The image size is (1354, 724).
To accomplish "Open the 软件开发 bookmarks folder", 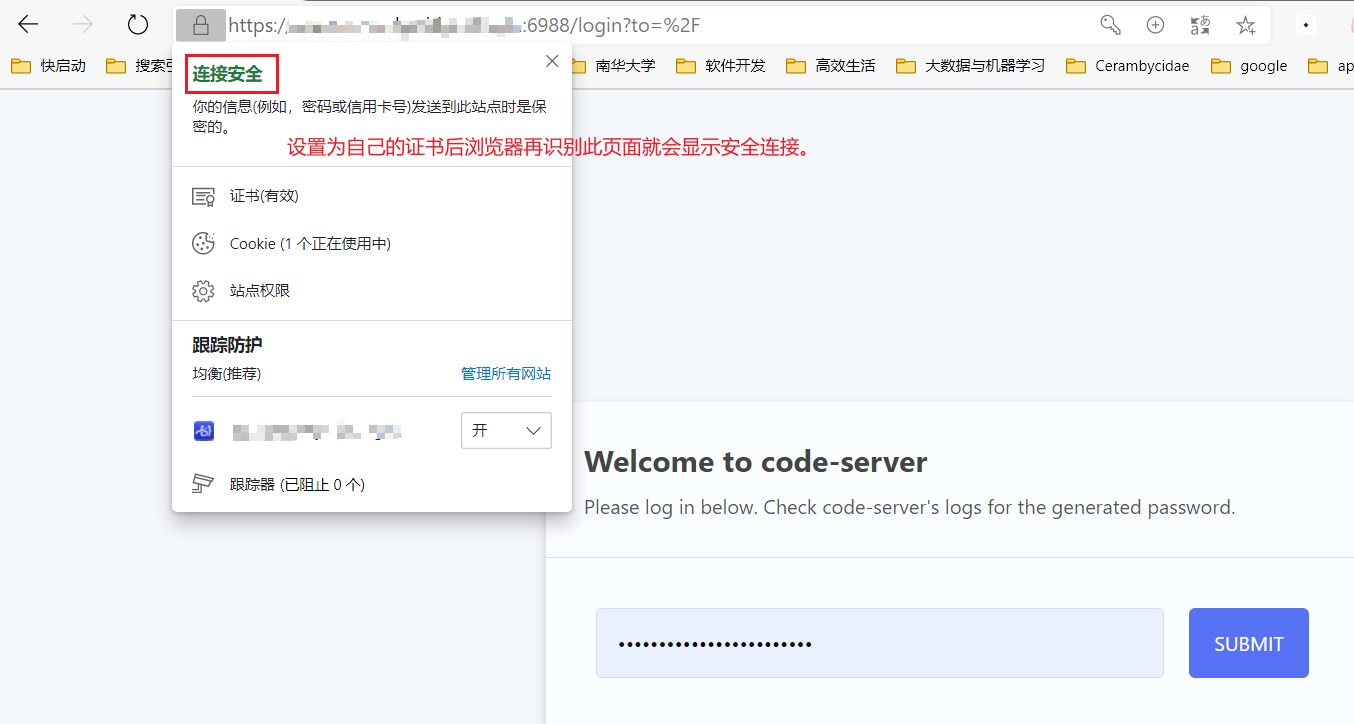I will coord(721,66).
